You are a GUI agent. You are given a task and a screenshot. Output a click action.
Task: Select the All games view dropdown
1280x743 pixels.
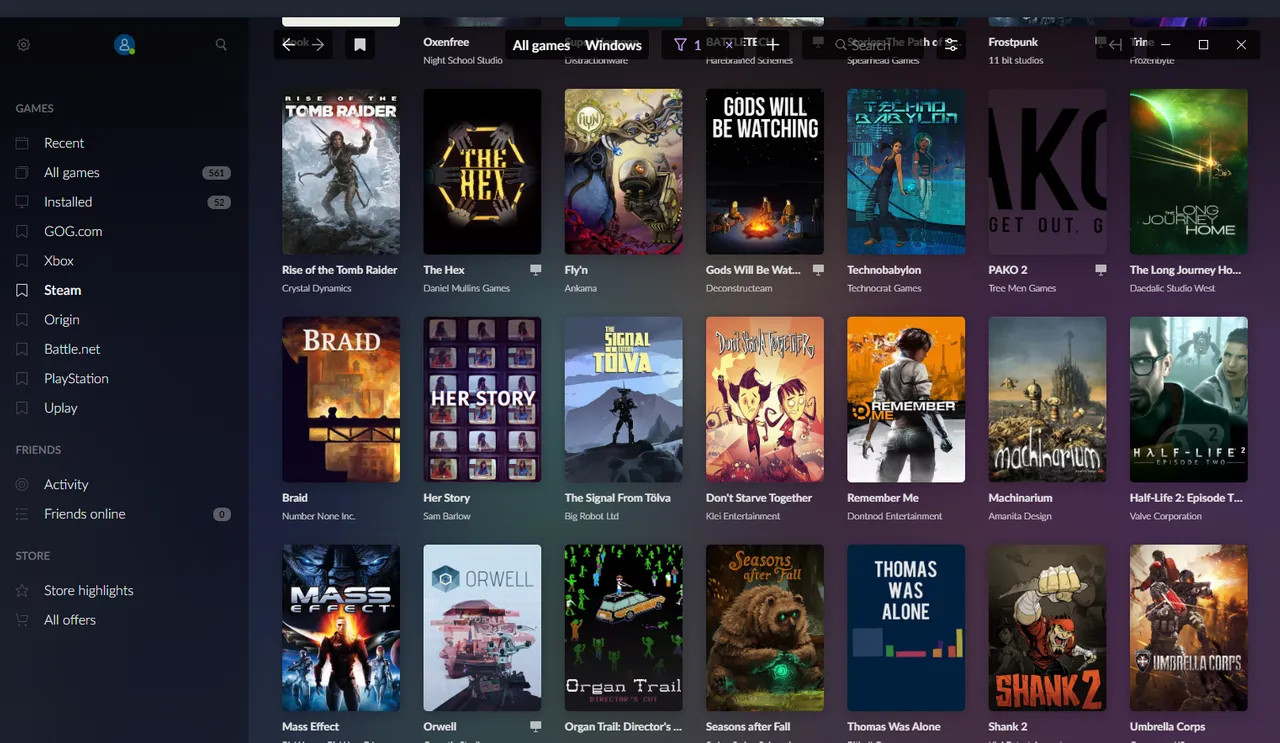(541, 45)
